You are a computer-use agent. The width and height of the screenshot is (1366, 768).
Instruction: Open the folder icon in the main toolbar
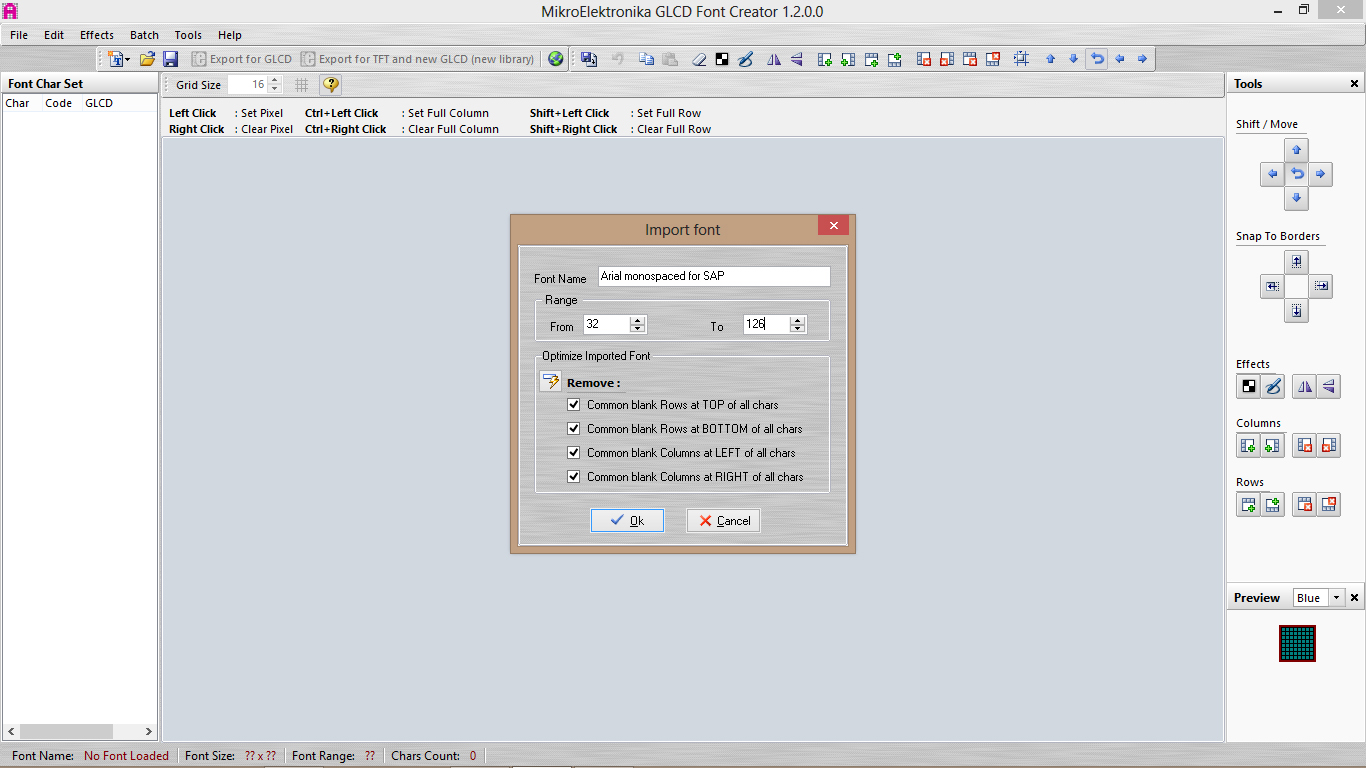click(x=147, y=59)
